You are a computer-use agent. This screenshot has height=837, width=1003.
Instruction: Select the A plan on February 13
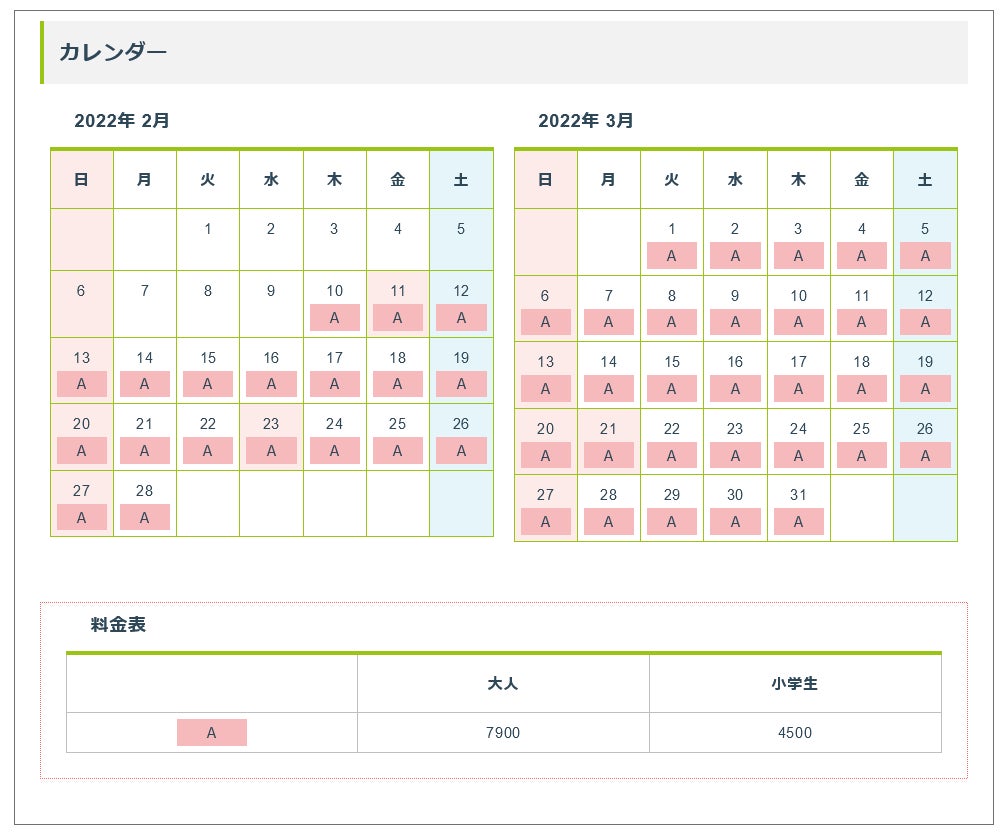[81, 384]
